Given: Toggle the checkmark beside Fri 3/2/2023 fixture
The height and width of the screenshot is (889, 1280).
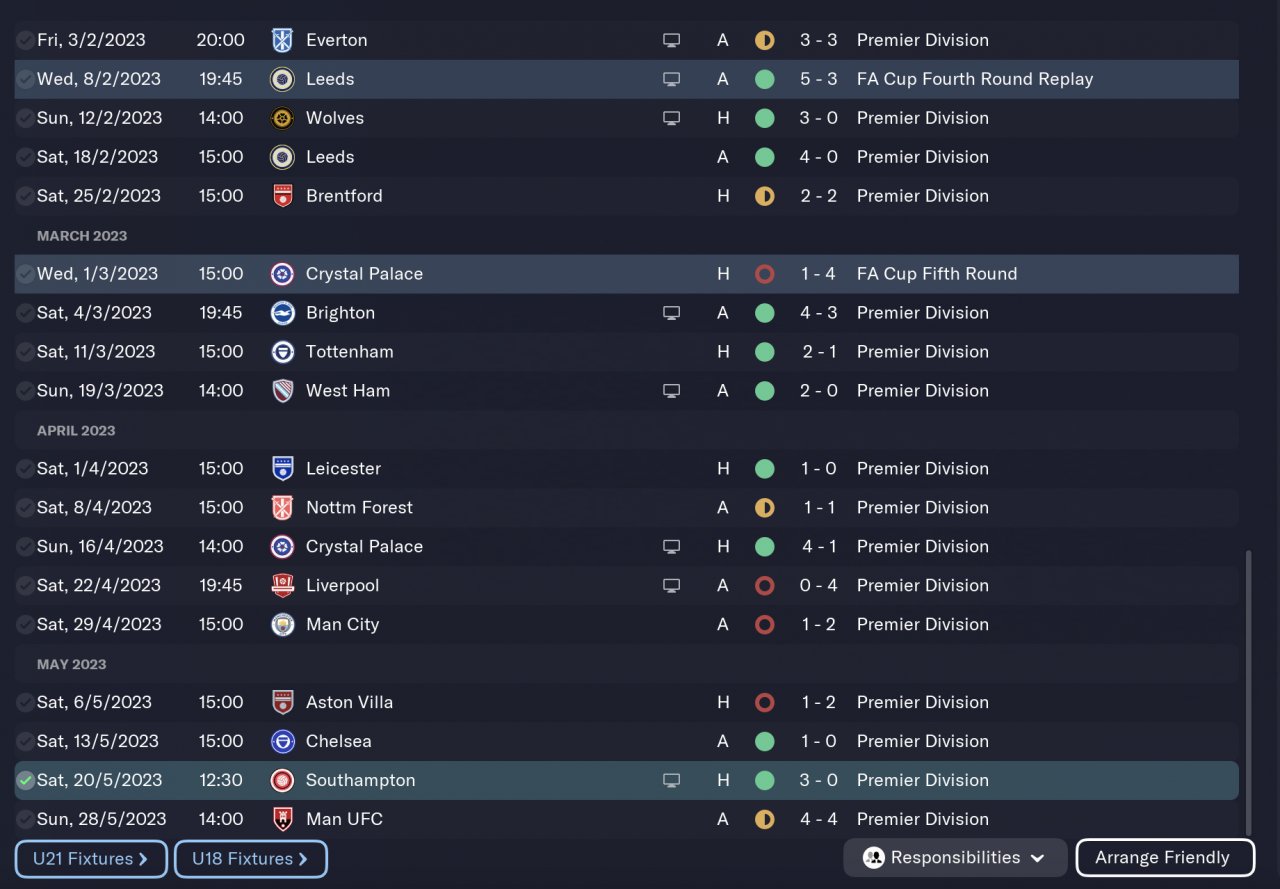Looking at the screenshot, I should coord(25,41).
